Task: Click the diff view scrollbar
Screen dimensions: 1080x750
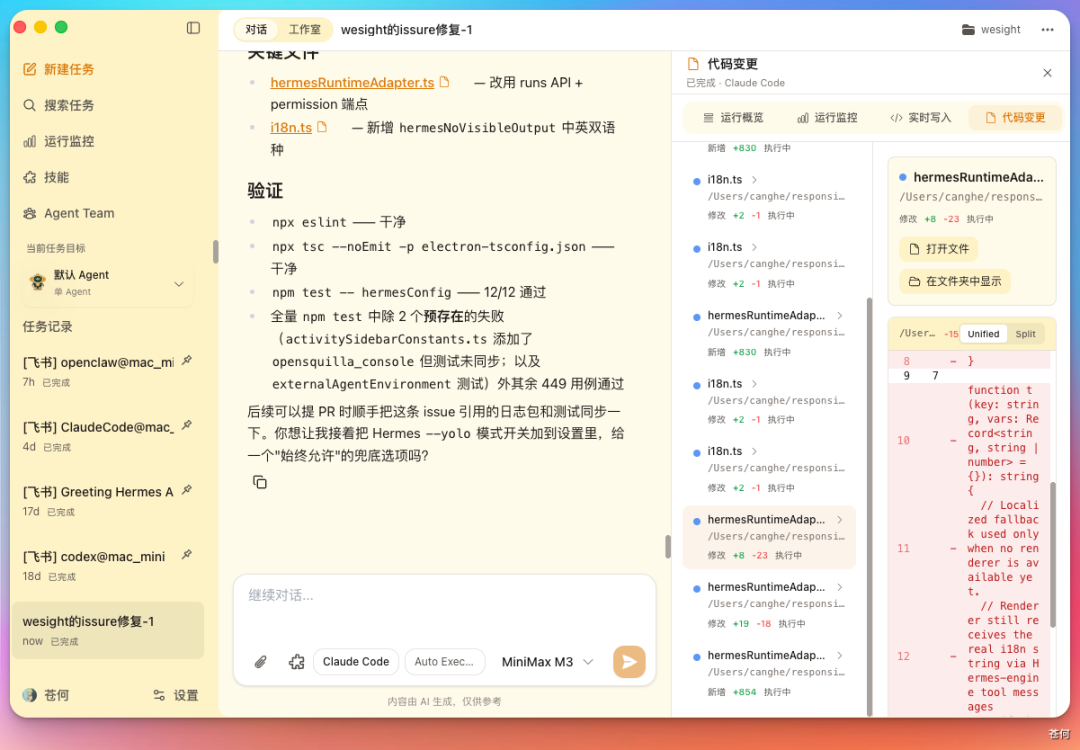Action: tap(1052, 554)
